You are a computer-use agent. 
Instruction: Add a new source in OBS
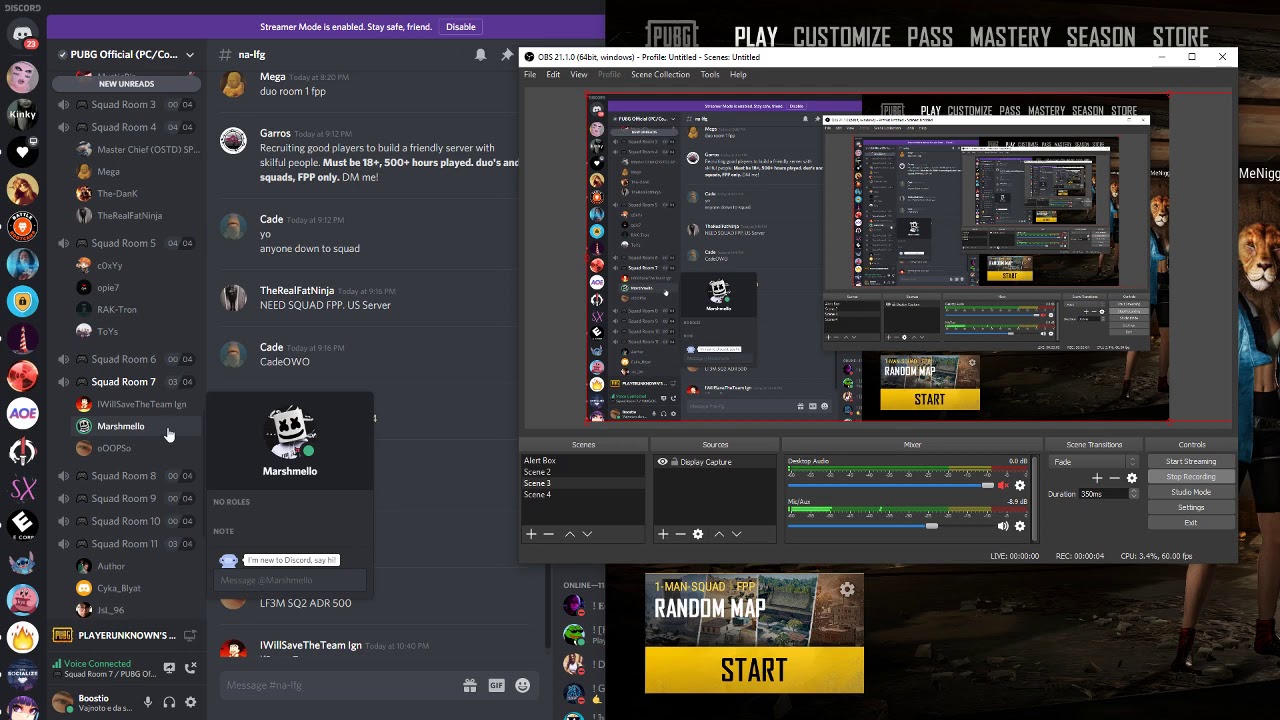pos(663,534)
